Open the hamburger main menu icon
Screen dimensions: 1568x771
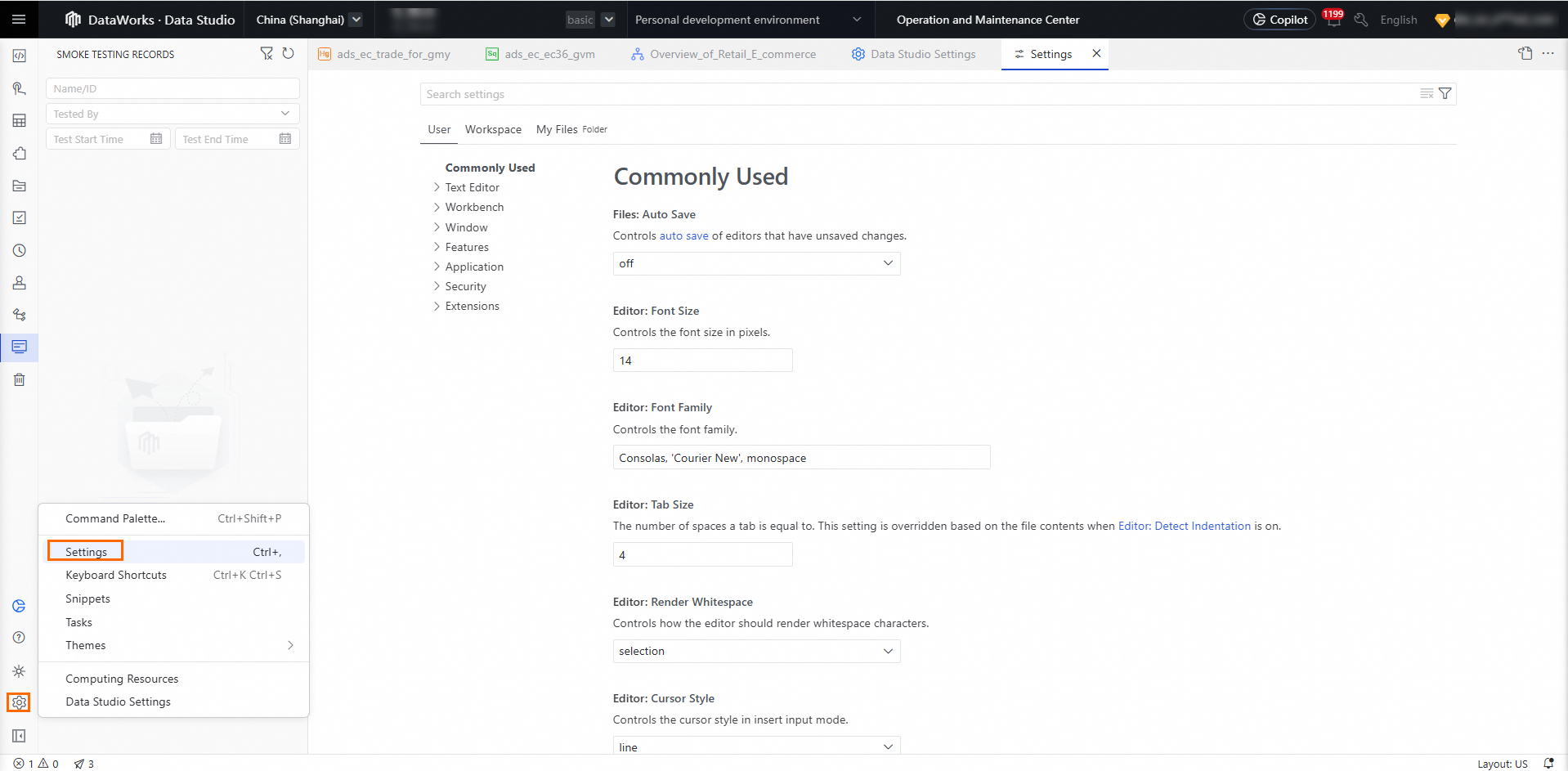coord(19,20)
